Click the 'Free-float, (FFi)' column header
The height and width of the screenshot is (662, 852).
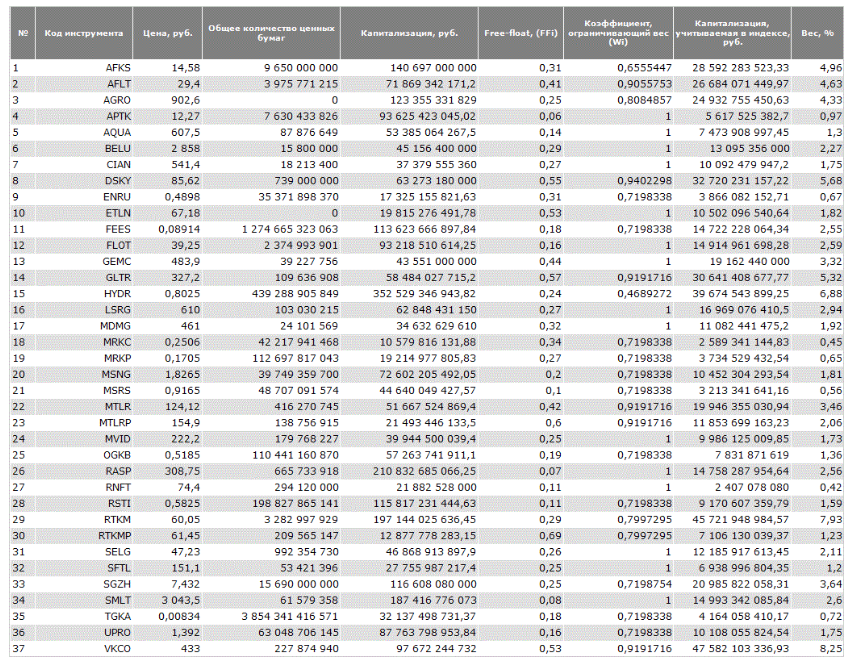click(x=522, y=33)
